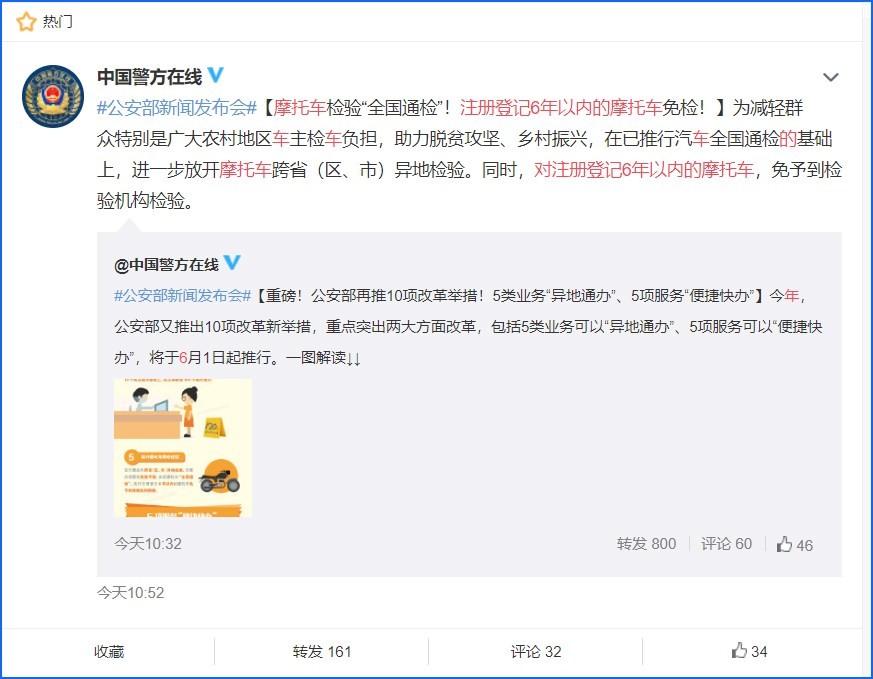The image size is (873, 679).
Task: Open #公安部新闻发布会# hashtag in main post
Action: tap(177, 108)
